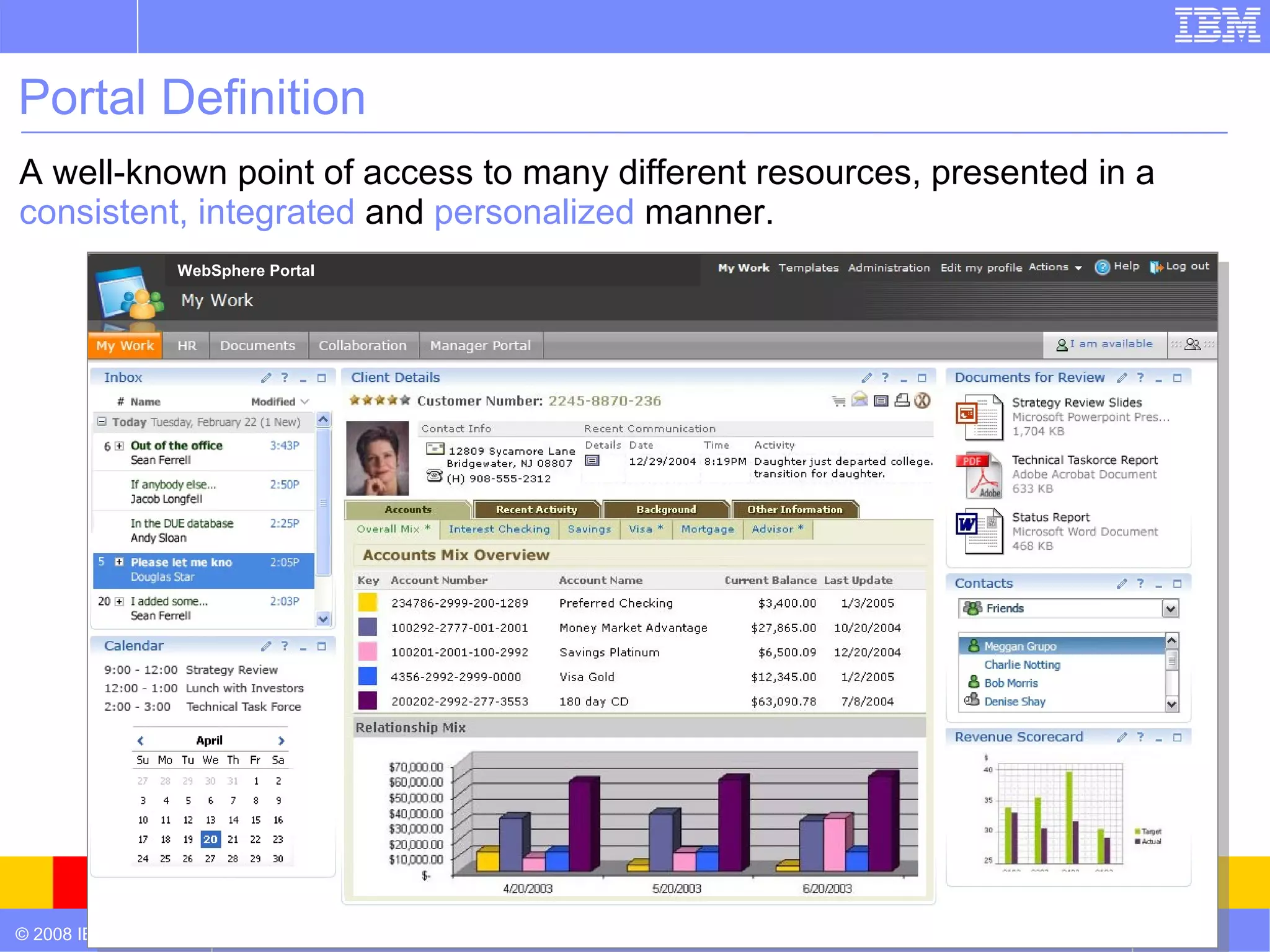Expand the Please let me kno thread
1270x952 pixels.
click(x=119, y=562)
